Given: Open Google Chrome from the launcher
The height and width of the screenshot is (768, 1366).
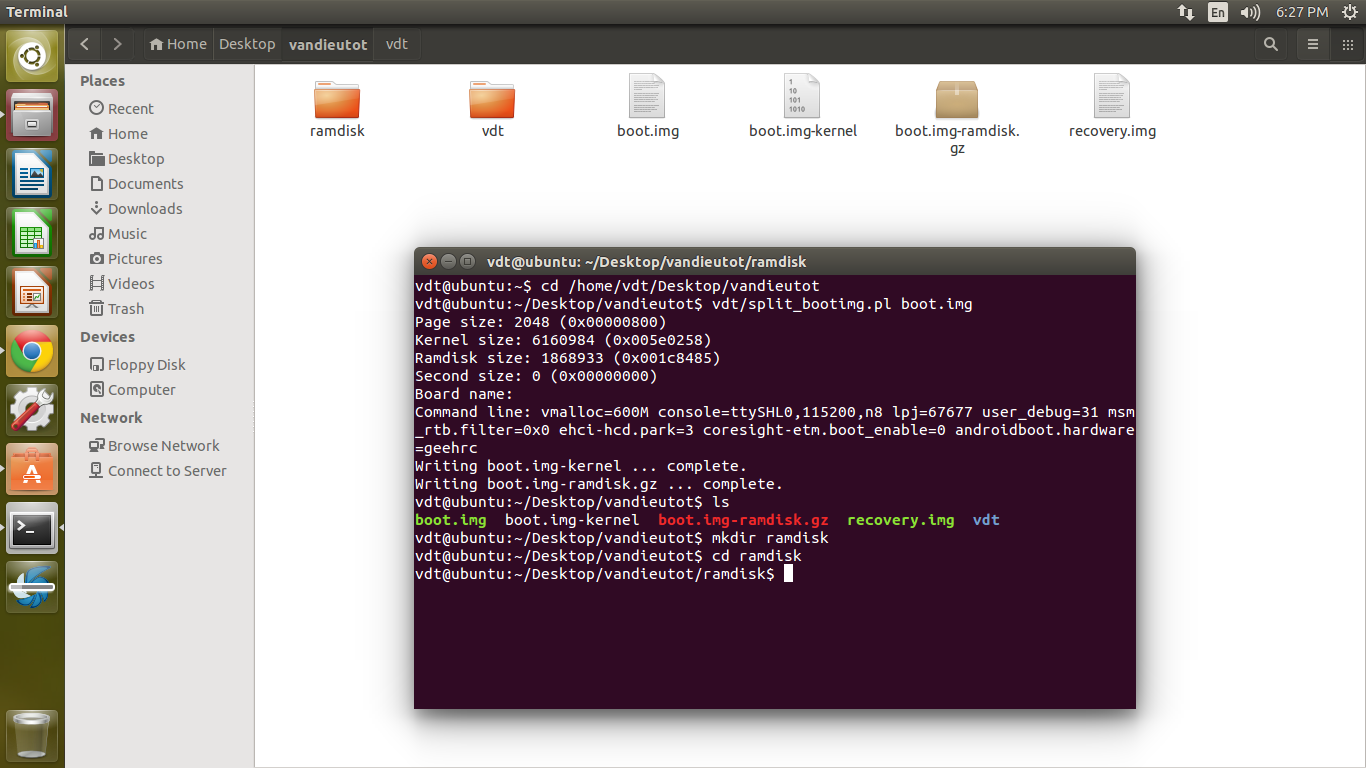Looking at the screenshot, I should pyautogui.click(x=32, y=351).
